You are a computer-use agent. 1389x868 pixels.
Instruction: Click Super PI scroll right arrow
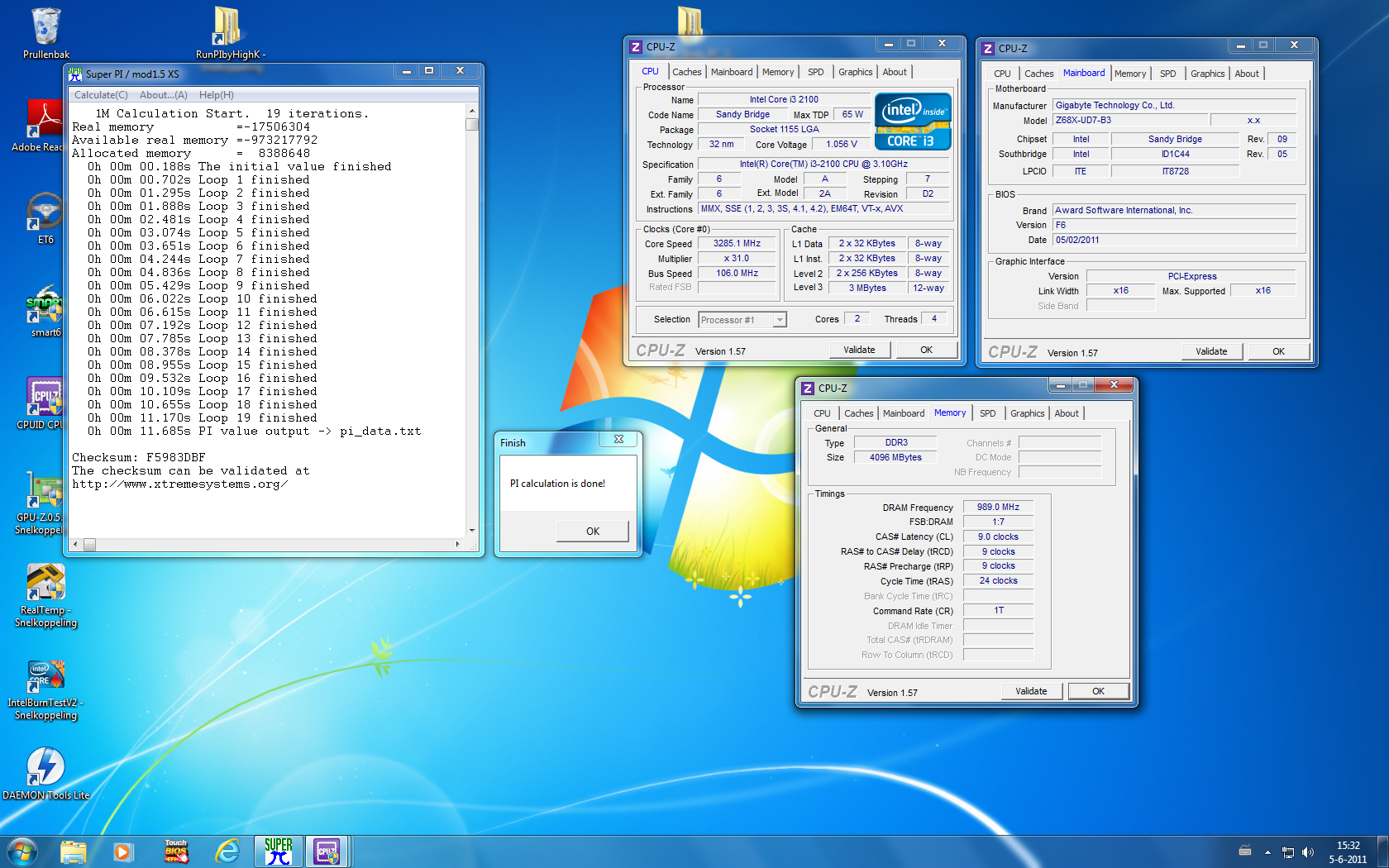[x=458, y=544]
